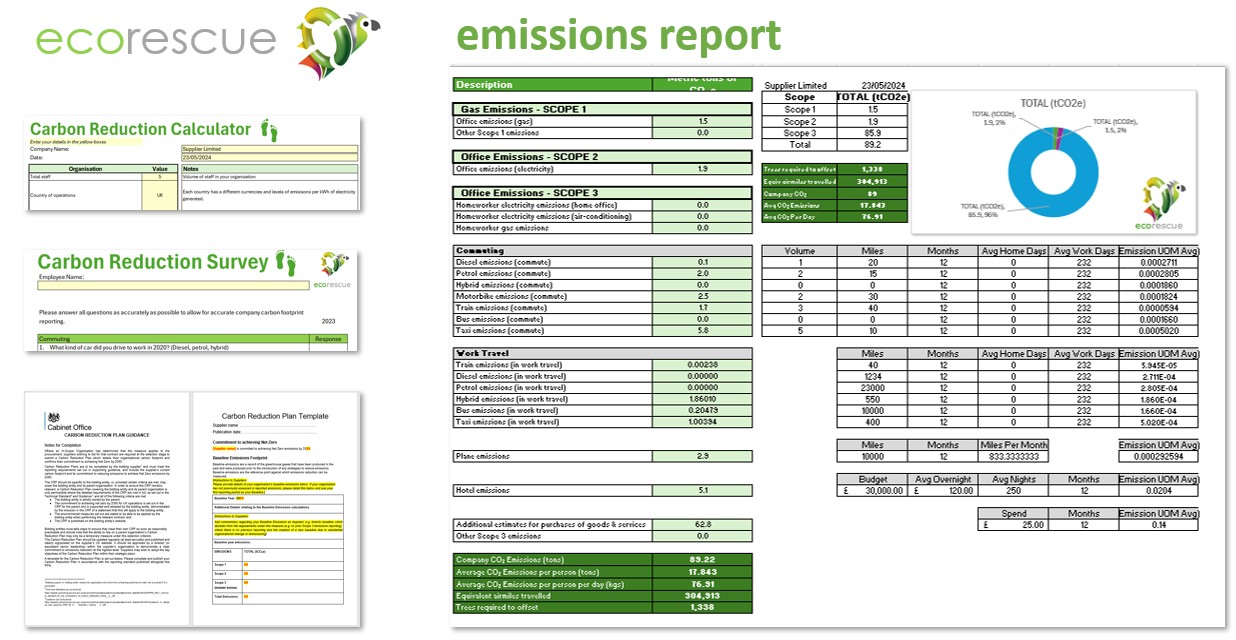Screen dimensions: 1236x640
Task: Select the Plane emissions value cell showing 2.3
Action: 703,455
